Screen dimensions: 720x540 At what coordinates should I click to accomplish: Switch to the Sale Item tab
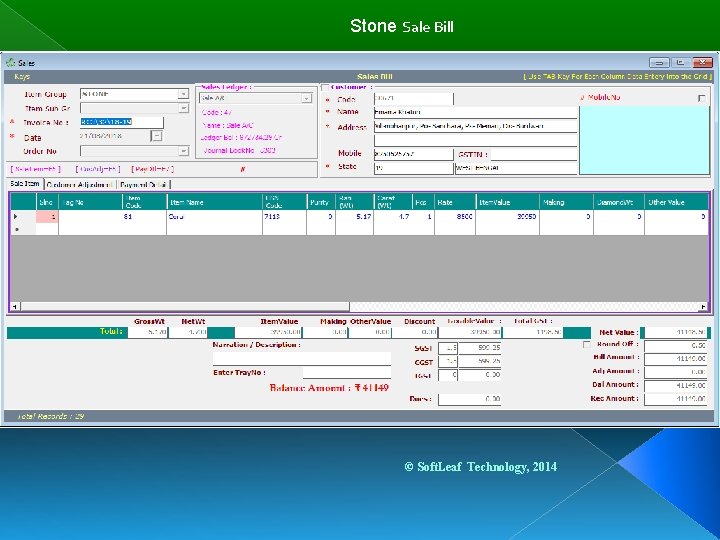pos(25,184)
